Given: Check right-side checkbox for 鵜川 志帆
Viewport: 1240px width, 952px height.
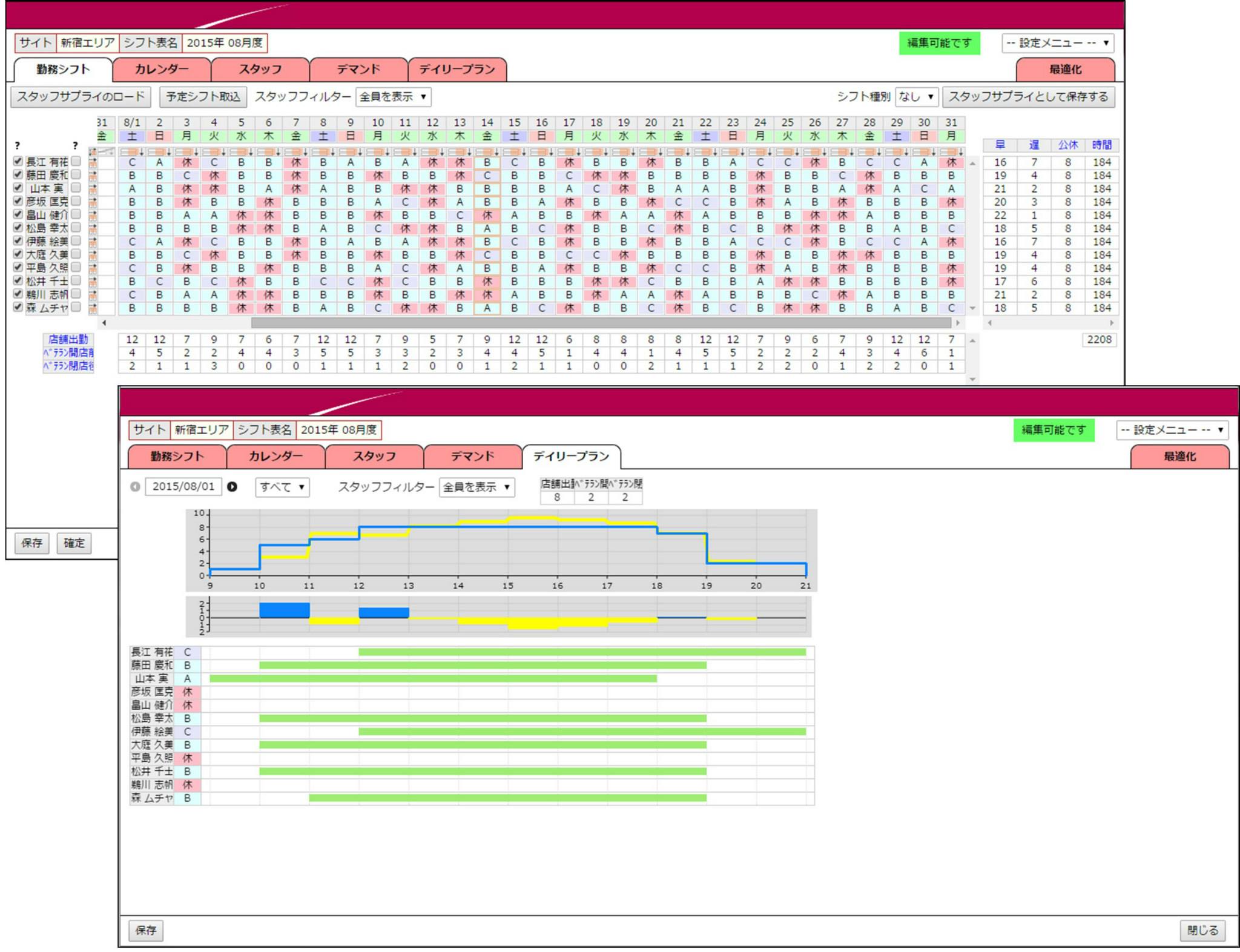Looking at the screenshot, I should click(x=76, y=294).
